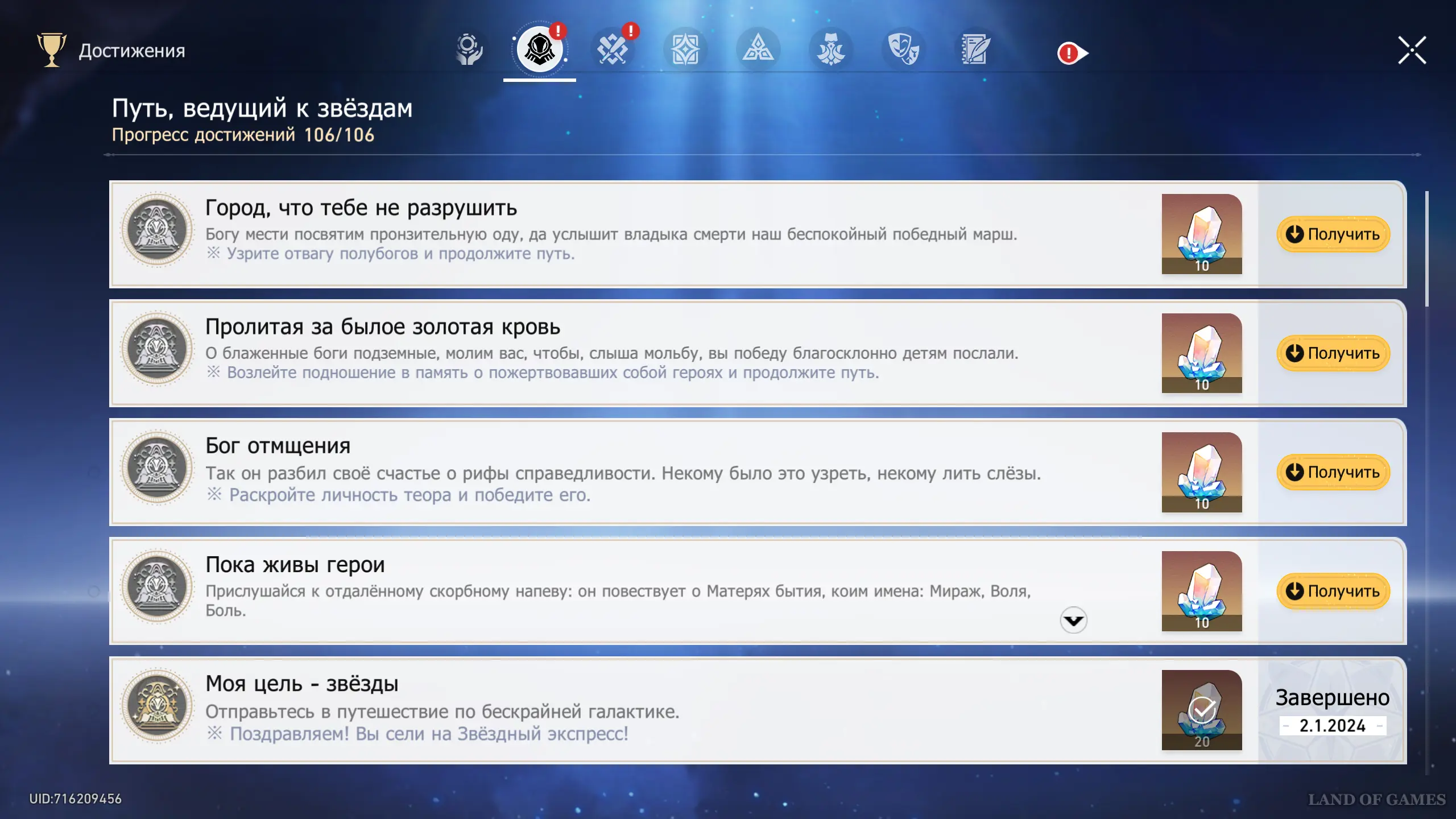This screenshot has height=819, width=1456.
Task: Click the achievement list scrollbar
Action: 1426,249
